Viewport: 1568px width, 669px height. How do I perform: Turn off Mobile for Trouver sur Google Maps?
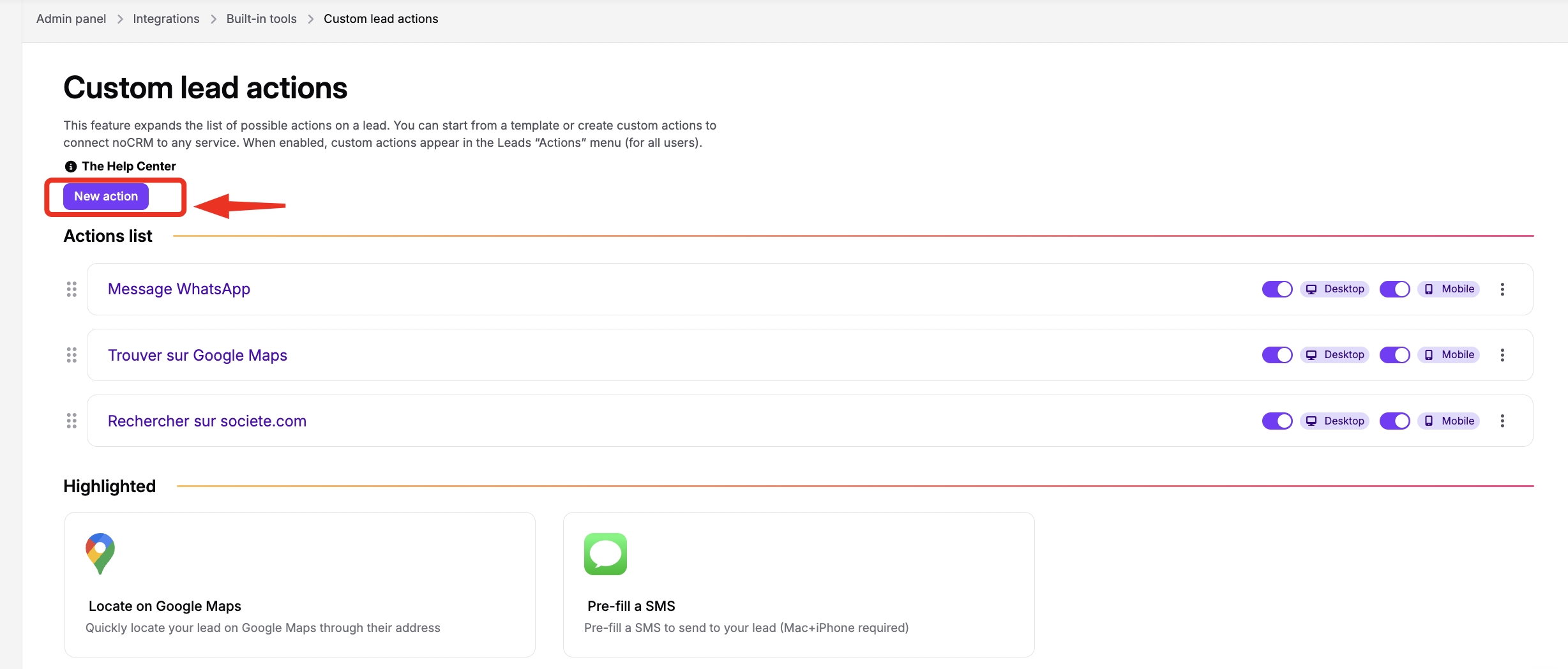pos(1395,355)
